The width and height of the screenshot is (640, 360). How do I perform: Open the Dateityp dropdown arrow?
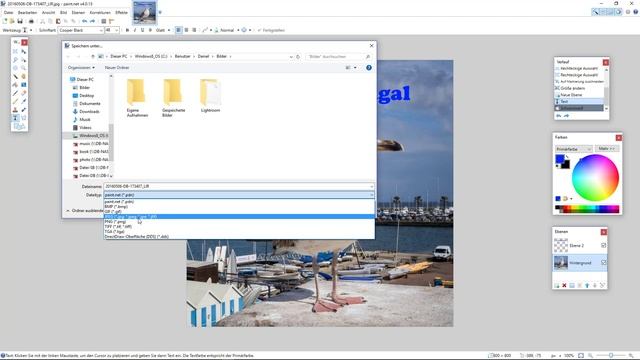tap(371, 195)
